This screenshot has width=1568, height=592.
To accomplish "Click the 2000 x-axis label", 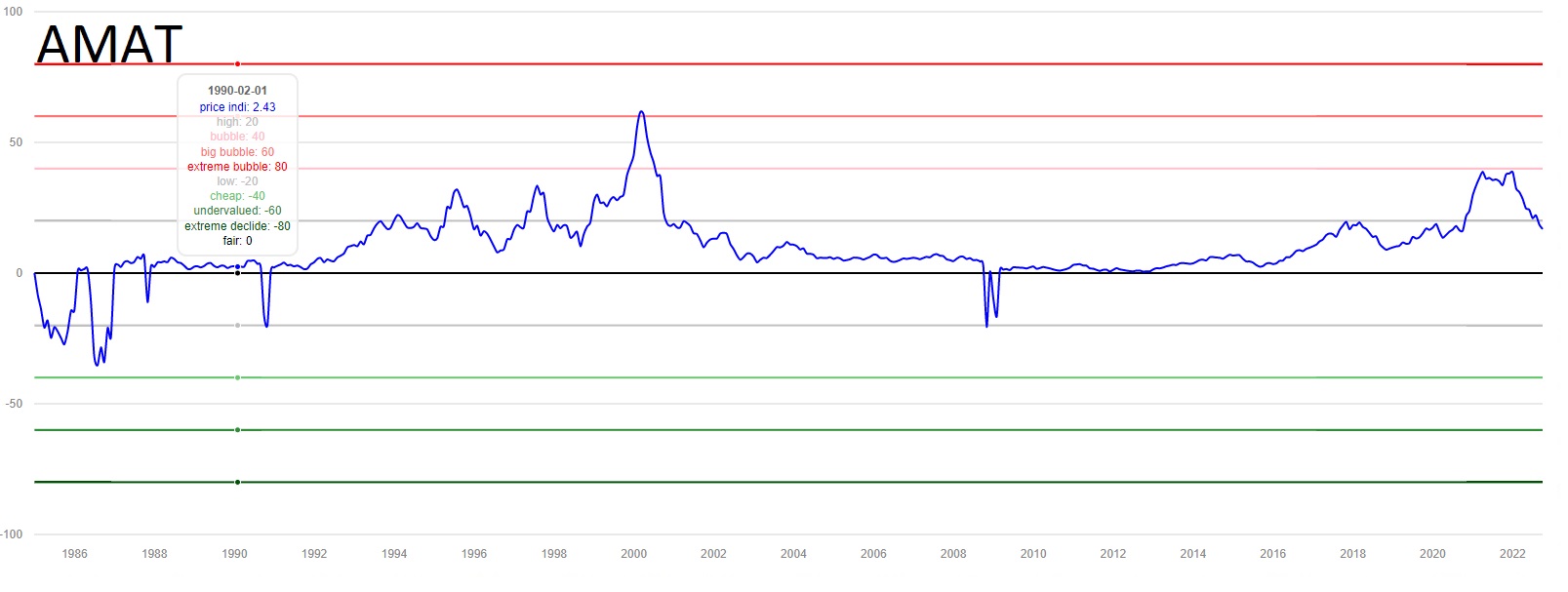I will coord(634,554).
